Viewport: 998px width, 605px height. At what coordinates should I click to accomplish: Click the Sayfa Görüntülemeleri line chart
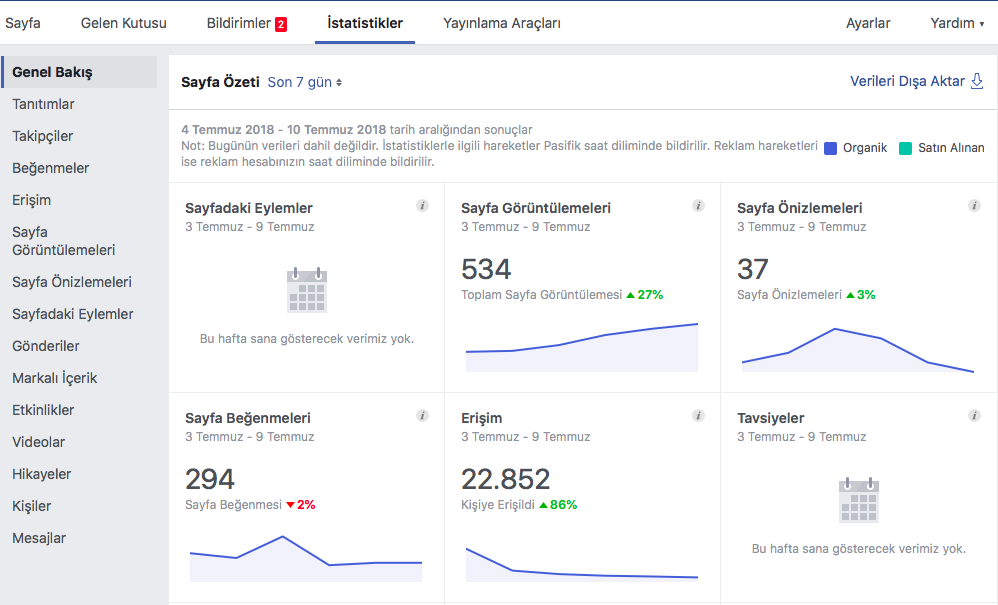(582, 347)
